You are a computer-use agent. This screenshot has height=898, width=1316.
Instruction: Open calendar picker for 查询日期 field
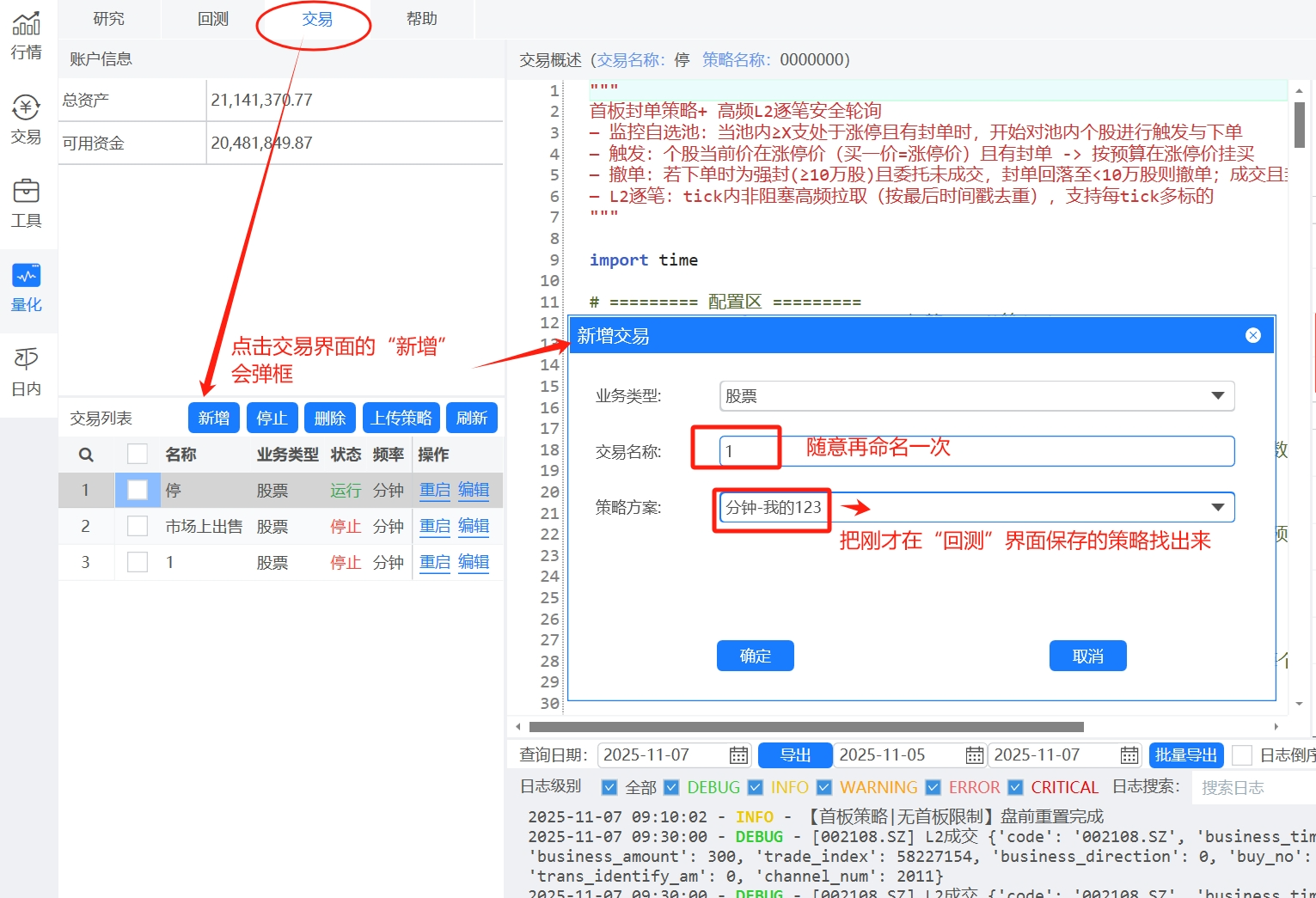pyautogui.click(x=738, y=755)
